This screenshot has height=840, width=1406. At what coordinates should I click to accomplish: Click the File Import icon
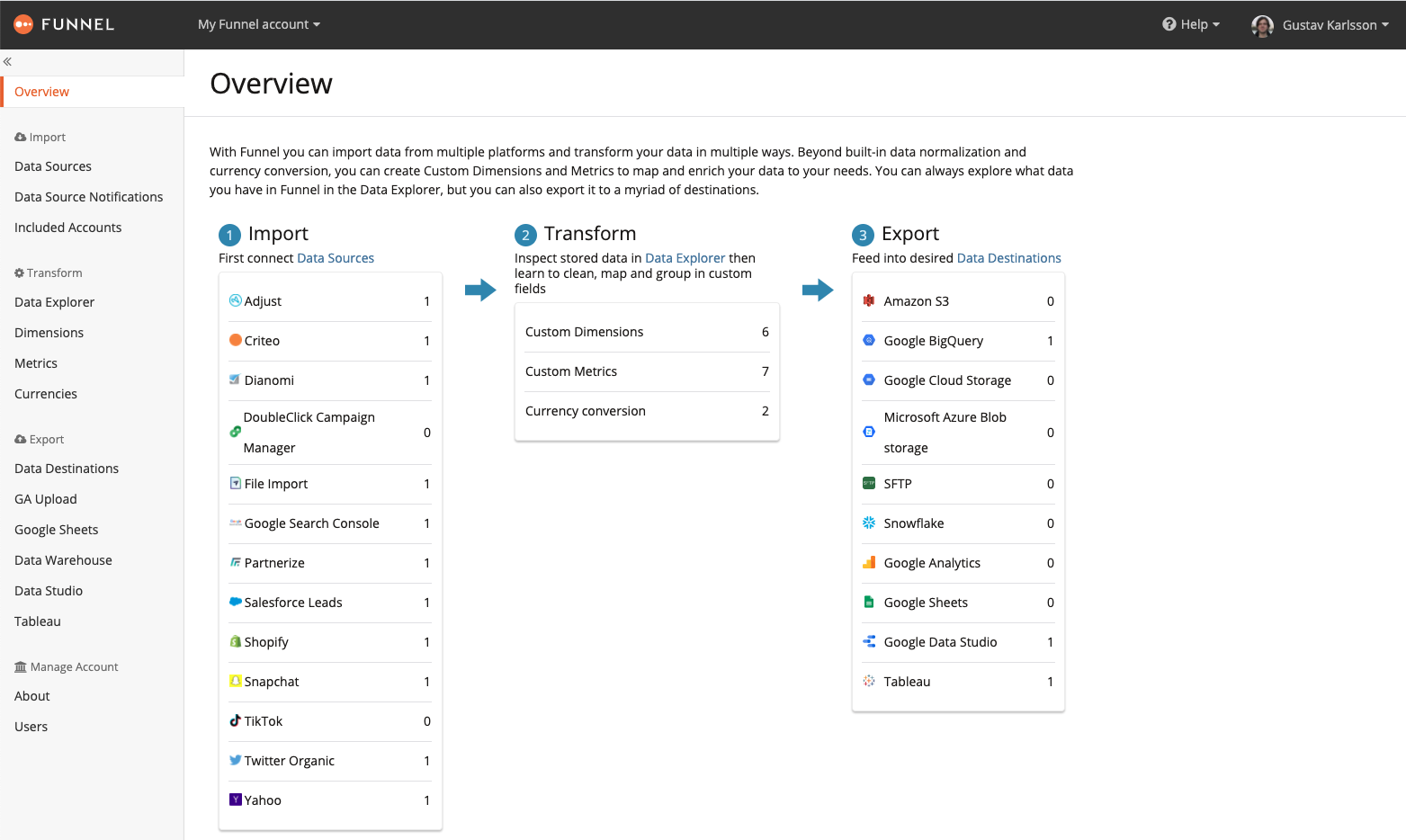click(236, 483)
